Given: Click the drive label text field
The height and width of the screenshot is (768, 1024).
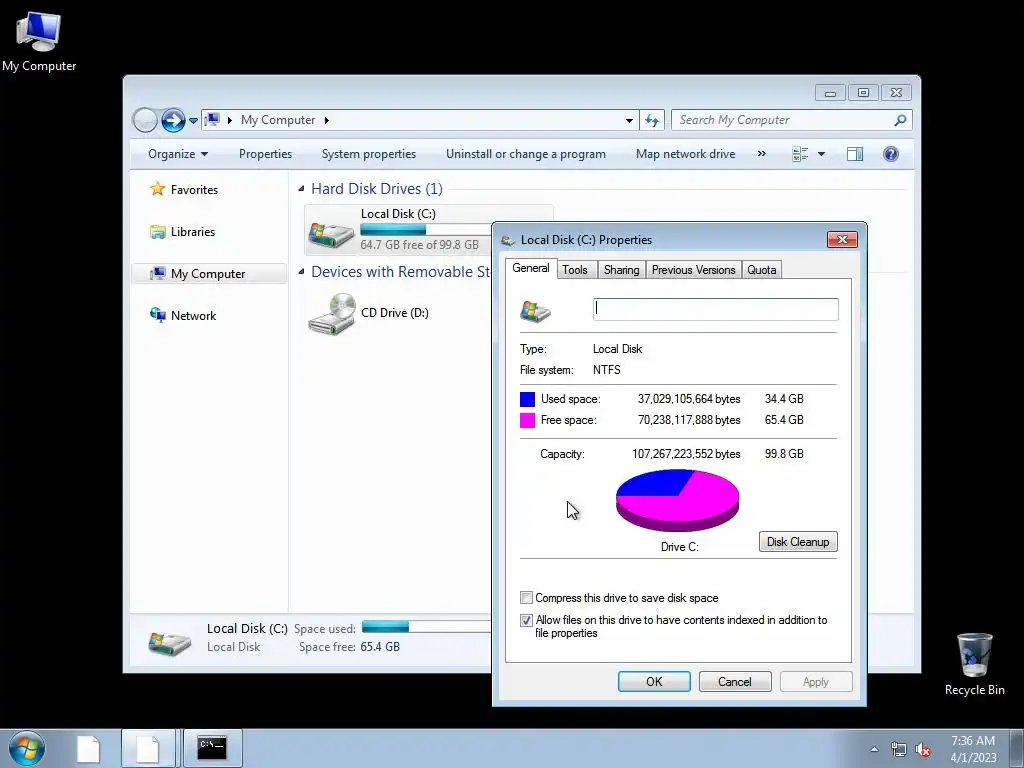Looking at the screenshot, I should tap(716, 310).
